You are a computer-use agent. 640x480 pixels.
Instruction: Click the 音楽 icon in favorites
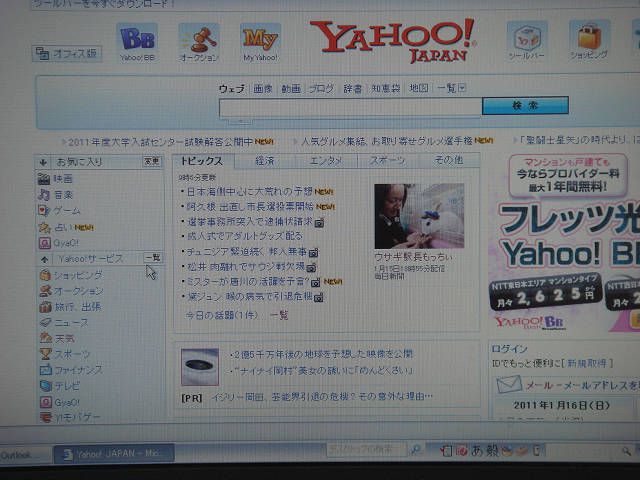tap(44, 195)
